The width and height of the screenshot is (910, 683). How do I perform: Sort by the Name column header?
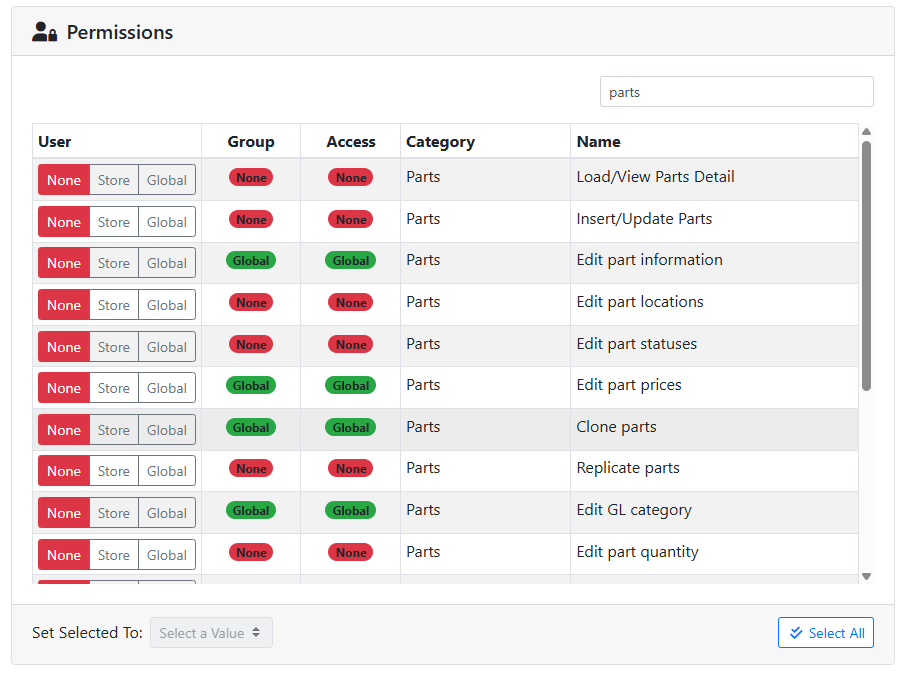pyautogui.click(x=598, y=142)
